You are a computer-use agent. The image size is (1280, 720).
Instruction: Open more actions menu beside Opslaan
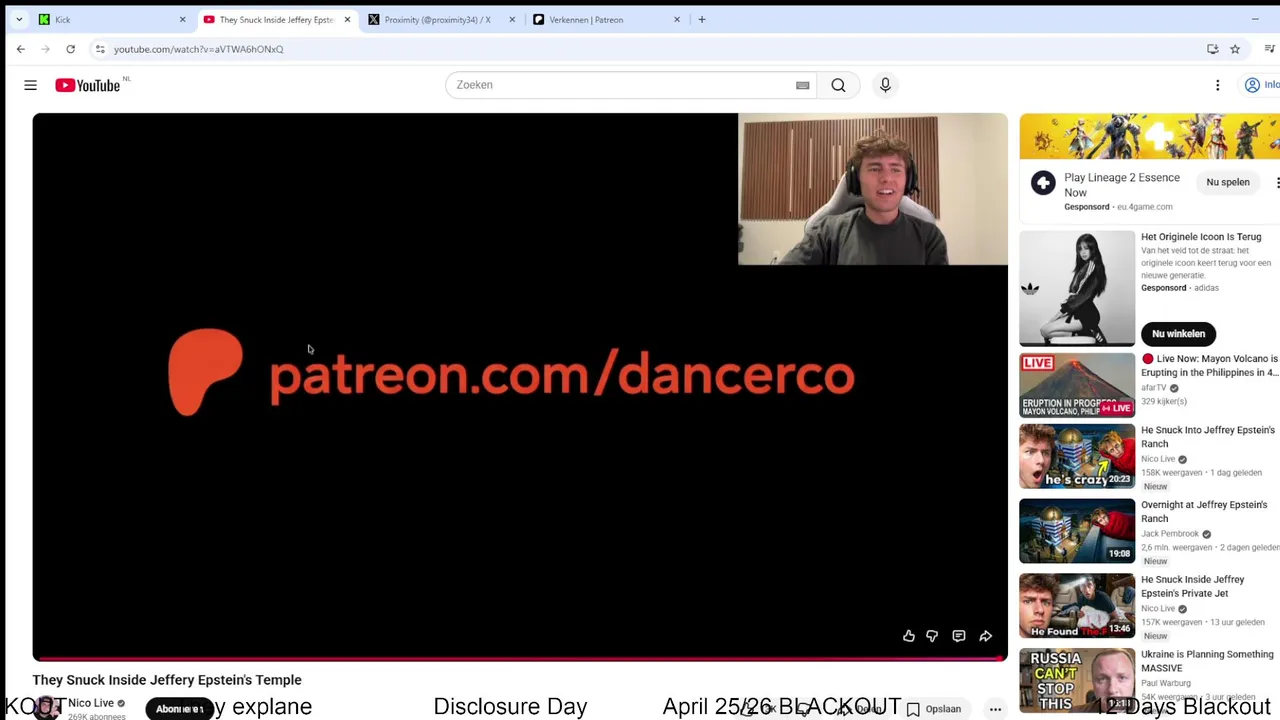tap(995, 709)
